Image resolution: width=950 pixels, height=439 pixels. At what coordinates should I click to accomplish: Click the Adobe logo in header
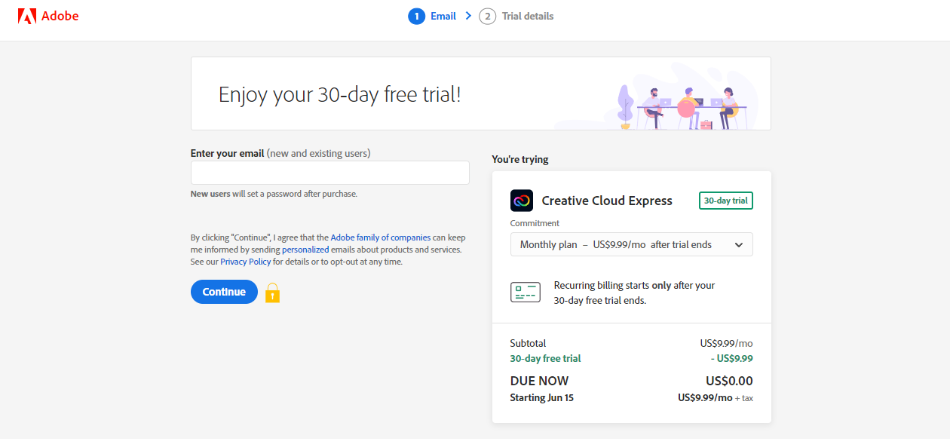48,16
